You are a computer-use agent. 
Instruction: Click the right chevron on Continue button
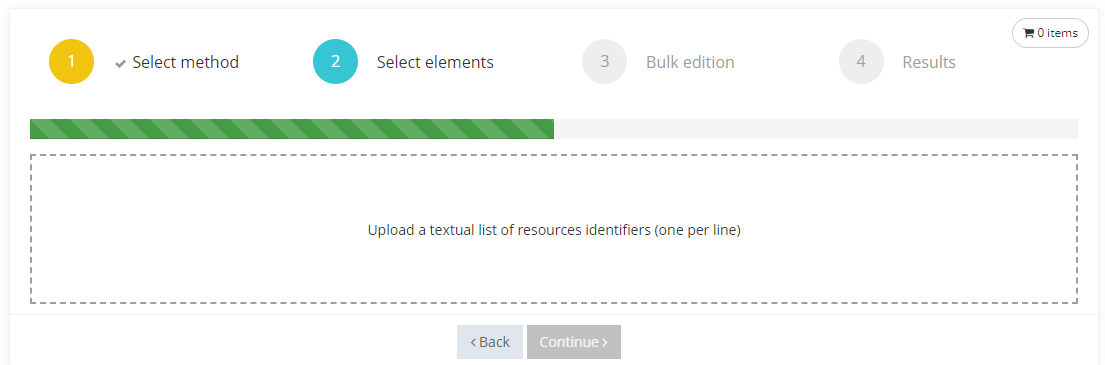605,342
